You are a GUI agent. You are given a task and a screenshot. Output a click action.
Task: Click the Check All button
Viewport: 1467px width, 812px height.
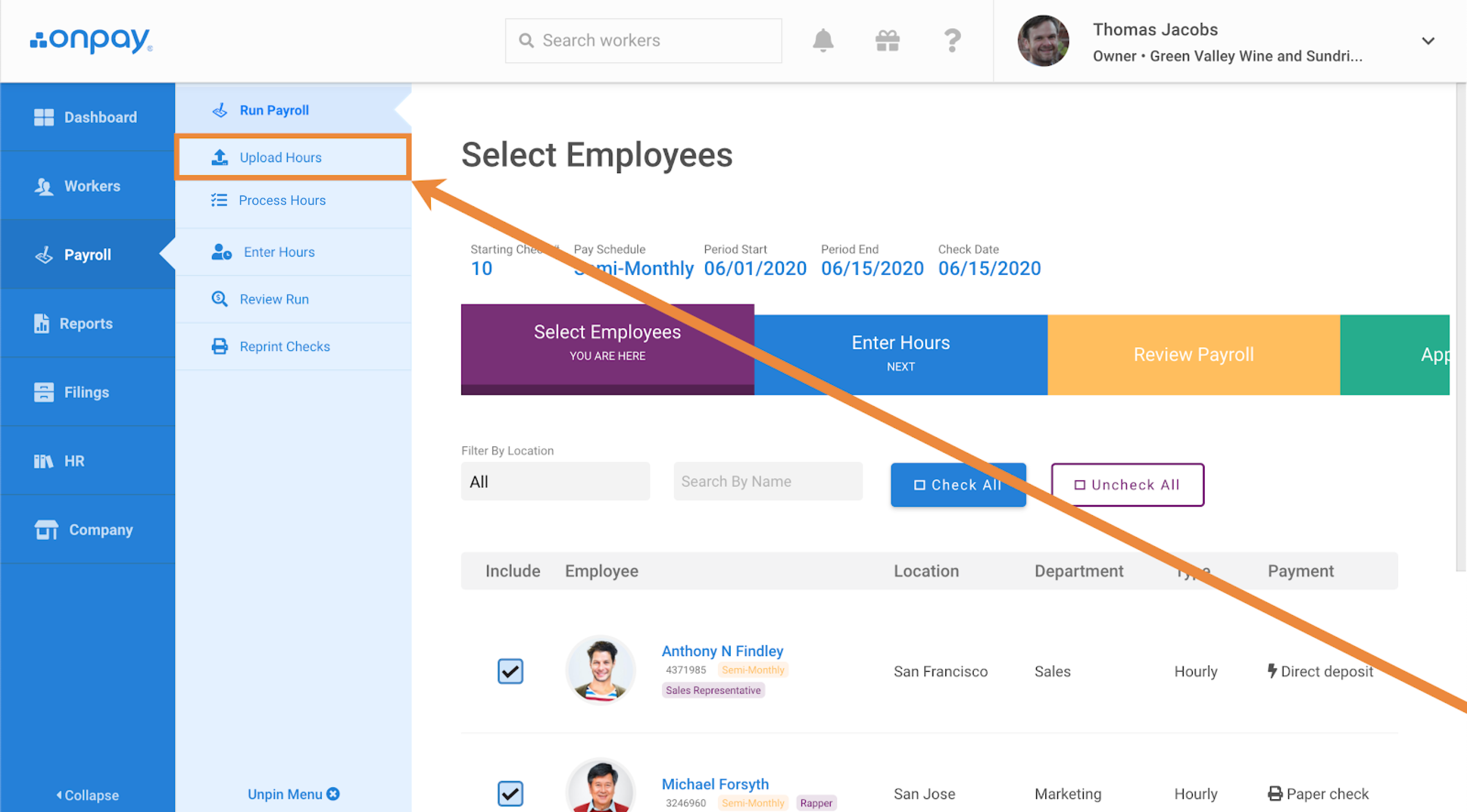[x=959, y=484]
